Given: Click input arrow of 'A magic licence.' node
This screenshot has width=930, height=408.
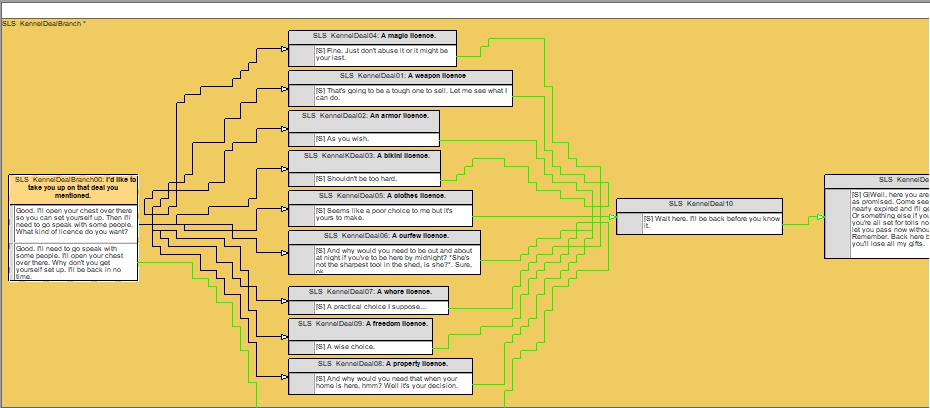Looking at the screenshot, I should click(285, 49).
